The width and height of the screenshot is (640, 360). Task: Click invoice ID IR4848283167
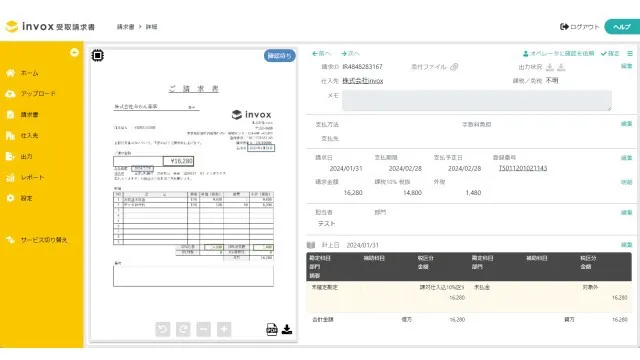point(362,67)
